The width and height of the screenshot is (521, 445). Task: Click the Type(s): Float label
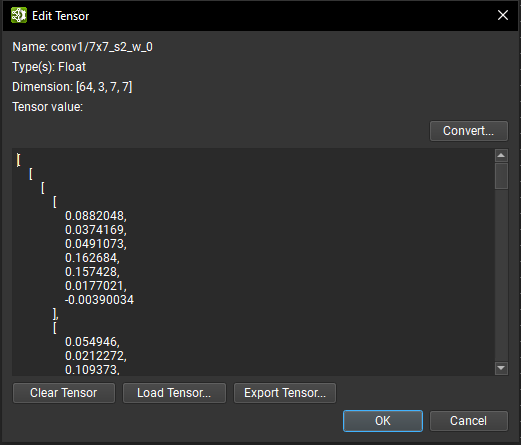49,67
